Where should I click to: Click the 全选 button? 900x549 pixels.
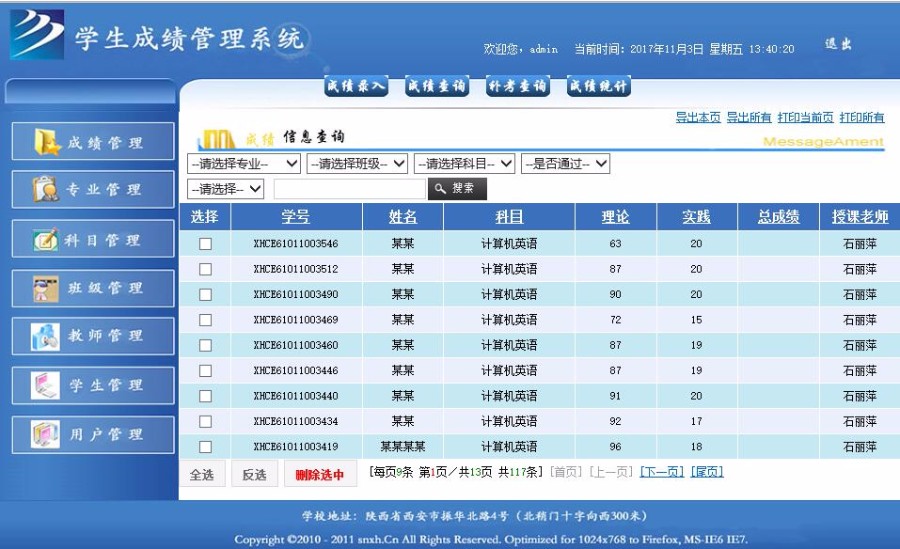click(202, 474)
